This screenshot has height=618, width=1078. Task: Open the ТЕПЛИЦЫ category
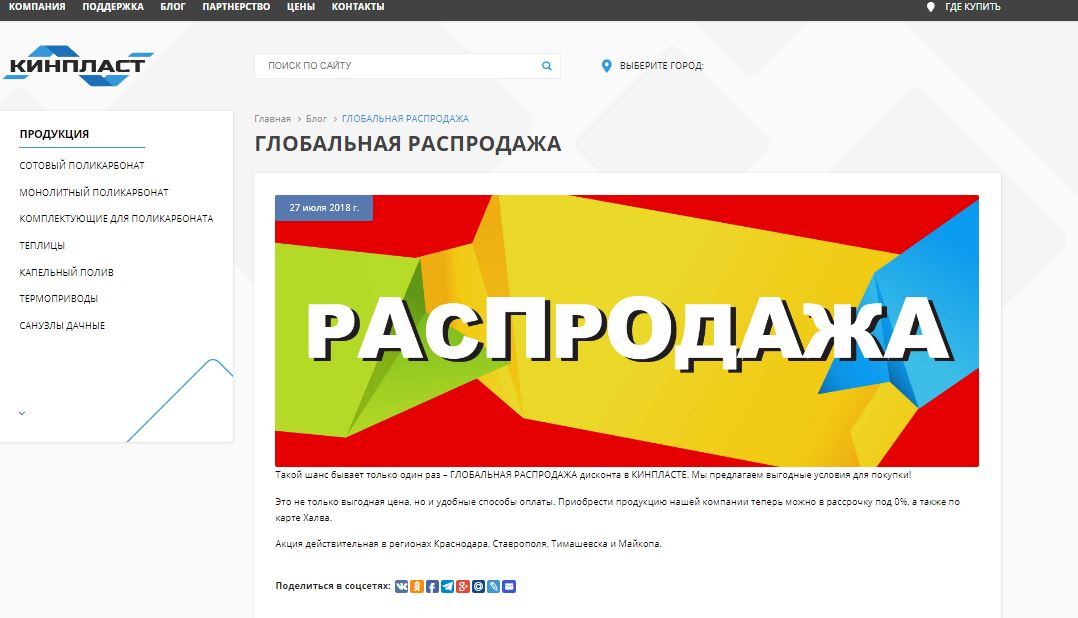click(42, 245)
